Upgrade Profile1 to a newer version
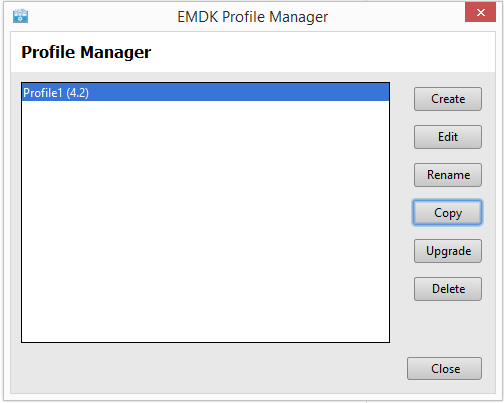This screenshot has width=504, height=403. click(448, 251)
